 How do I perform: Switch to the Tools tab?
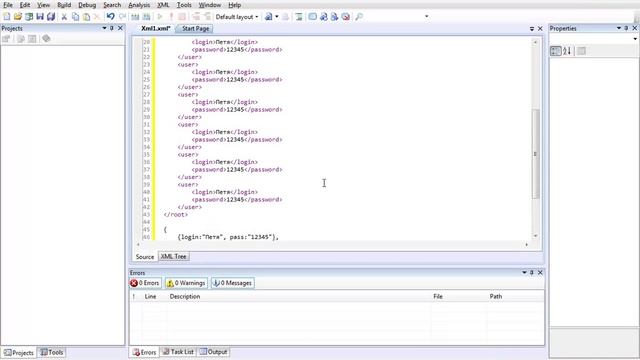52,352
